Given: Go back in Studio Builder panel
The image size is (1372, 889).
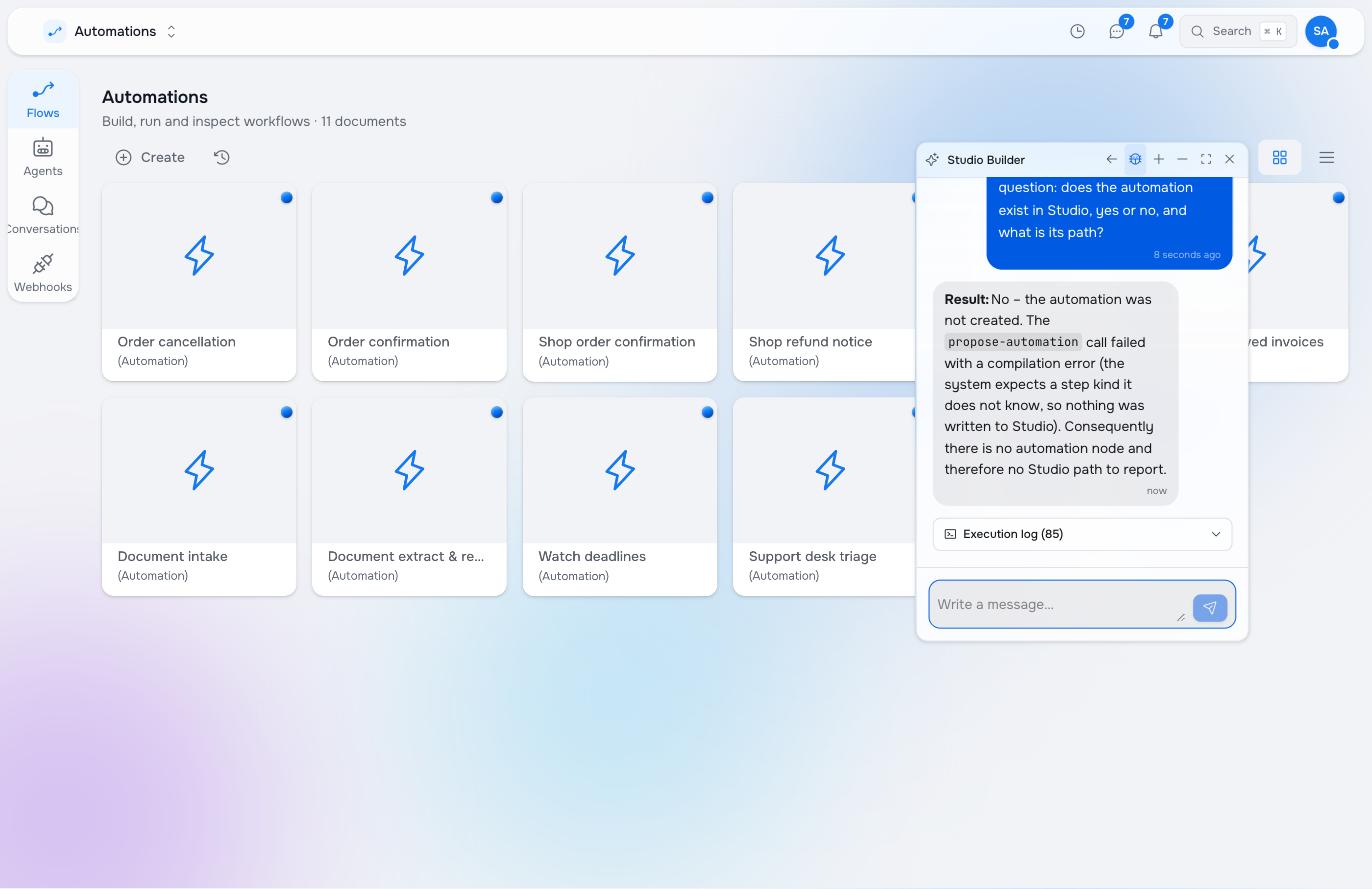Looking at the screenshot, I should (x=1111, y=159).
